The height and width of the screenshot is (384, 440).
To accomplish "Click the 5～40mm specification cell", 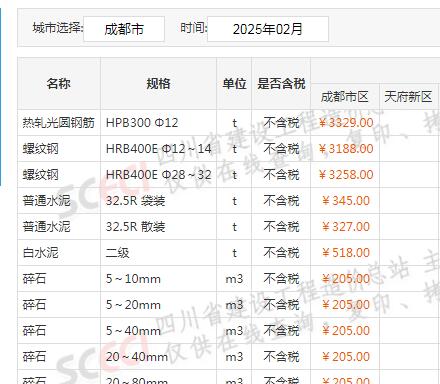I will point(158,331).
